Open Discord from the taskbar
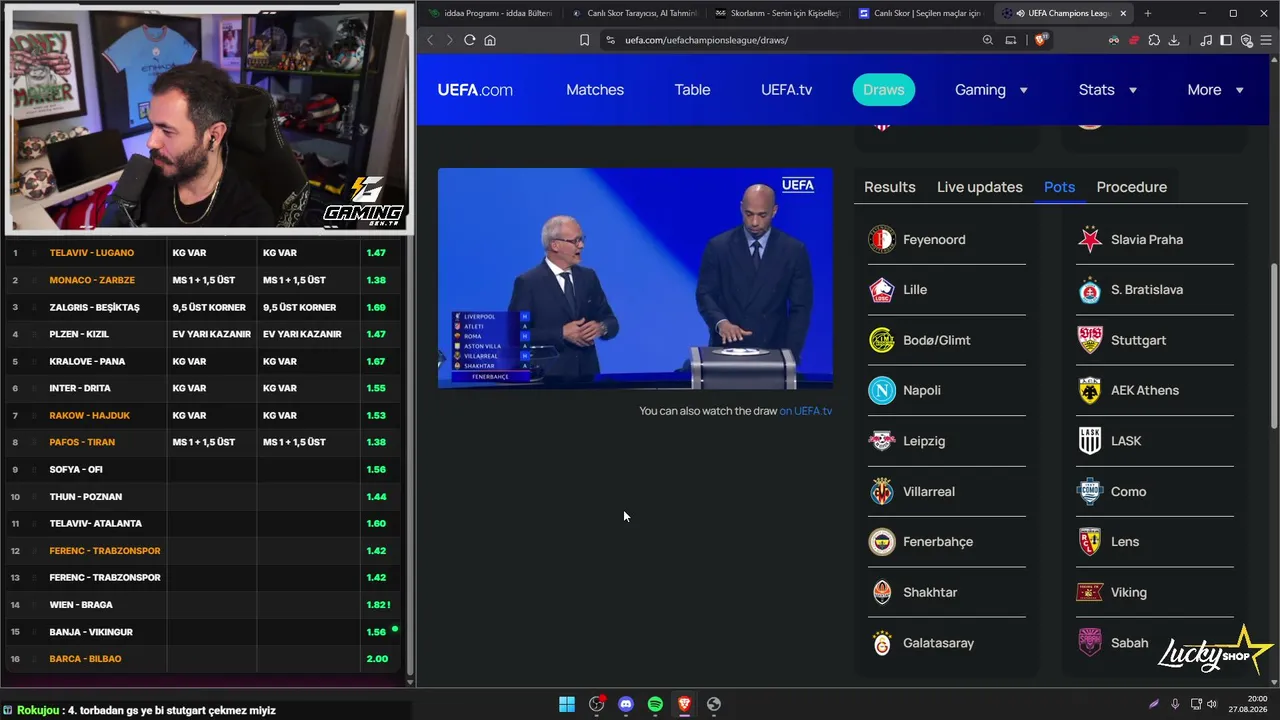 coord(626,704)
